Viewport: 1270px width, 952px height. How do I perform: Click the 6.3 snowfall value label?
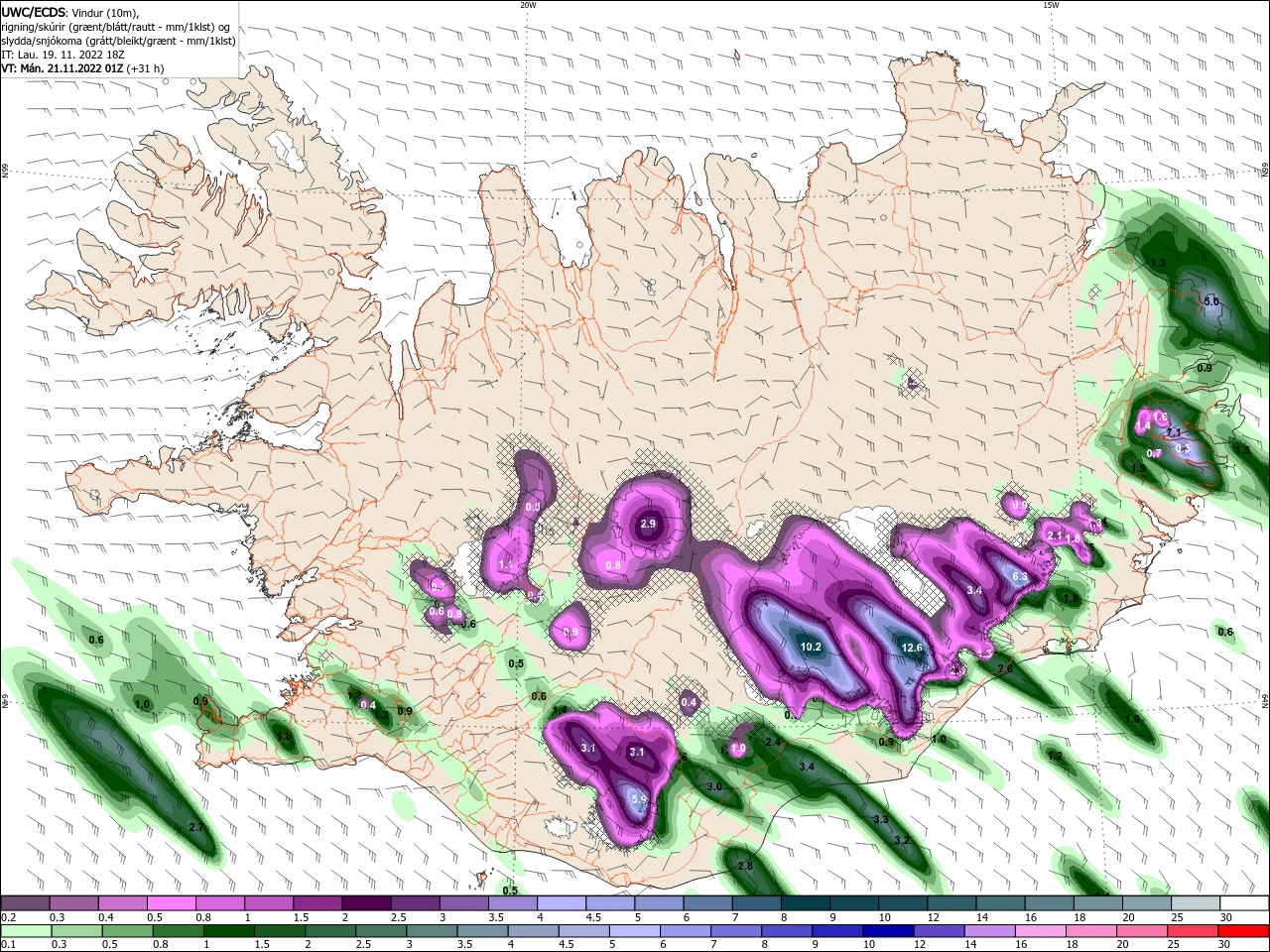[1019, 576]
